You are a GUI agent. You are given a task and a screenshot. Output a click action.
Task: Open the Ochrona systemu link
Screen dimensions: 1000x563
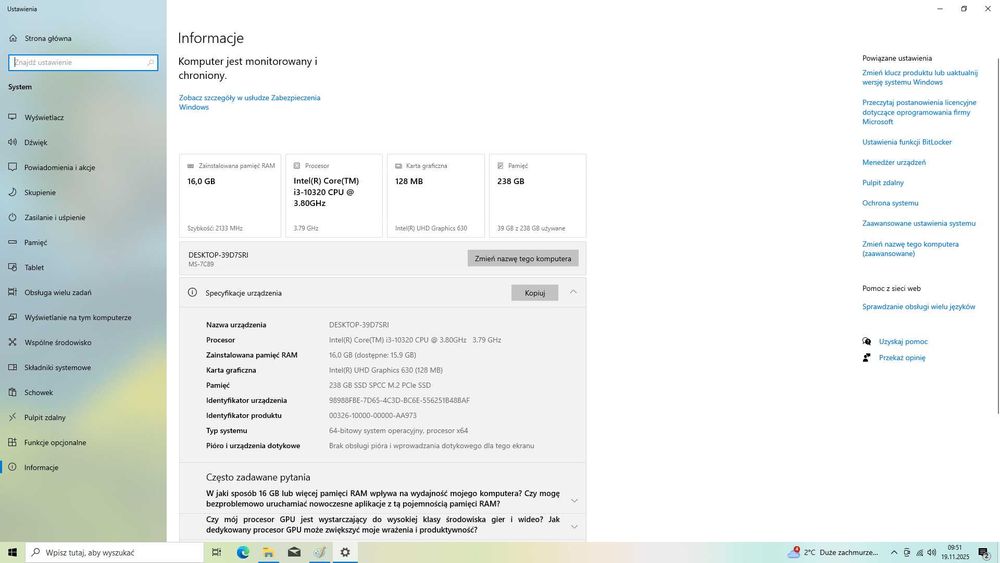click(890, 203)
